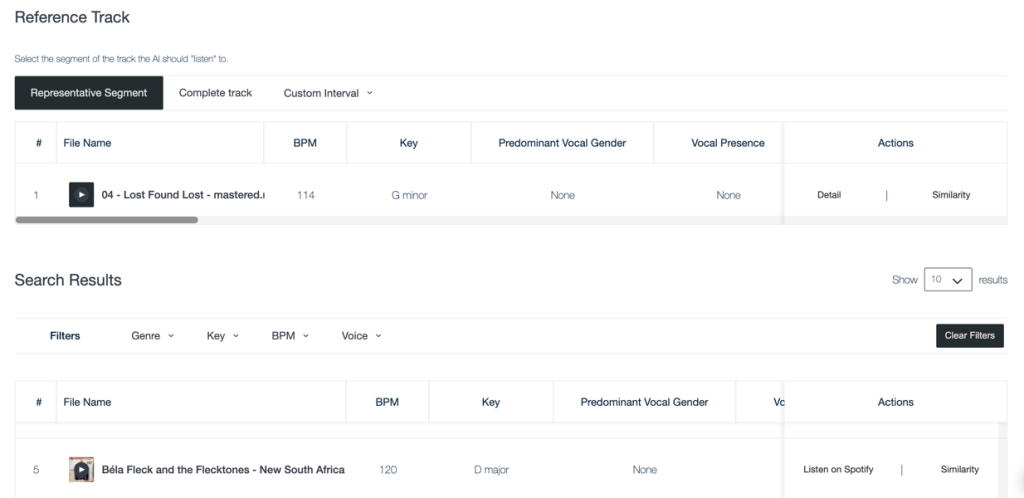Expand the Genre filter dropdown
Viewport: 1024px width, 498px height.
(x=152, y=336)
